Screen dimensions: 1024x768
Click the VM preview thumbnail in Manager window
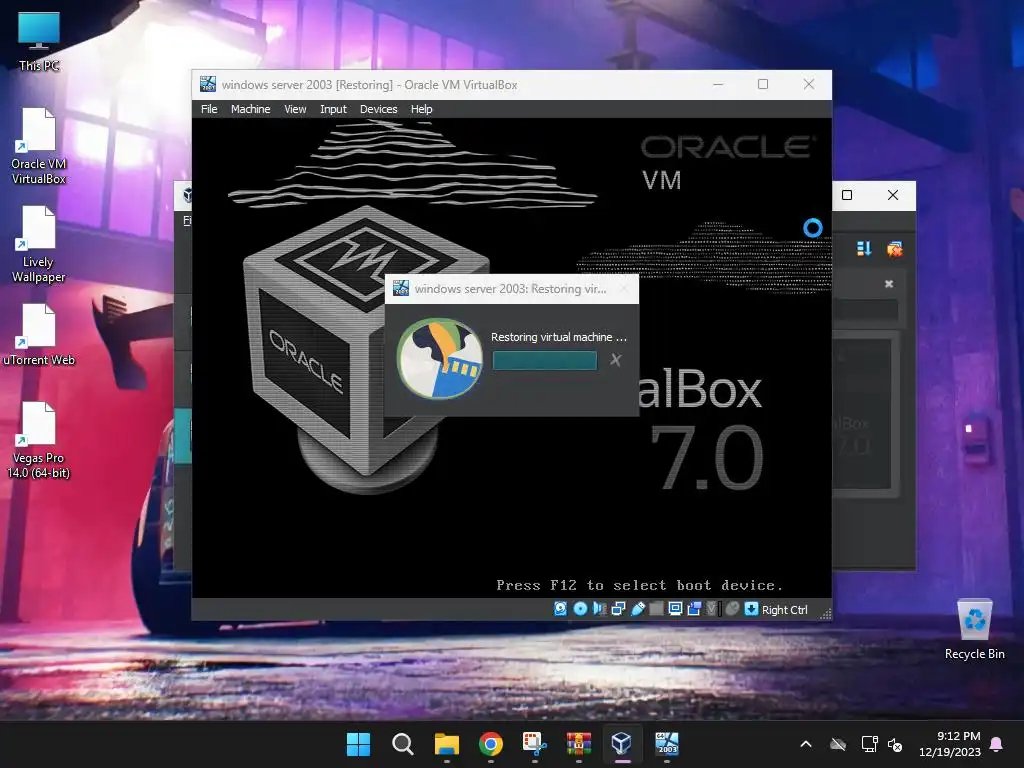pos(864,414)
